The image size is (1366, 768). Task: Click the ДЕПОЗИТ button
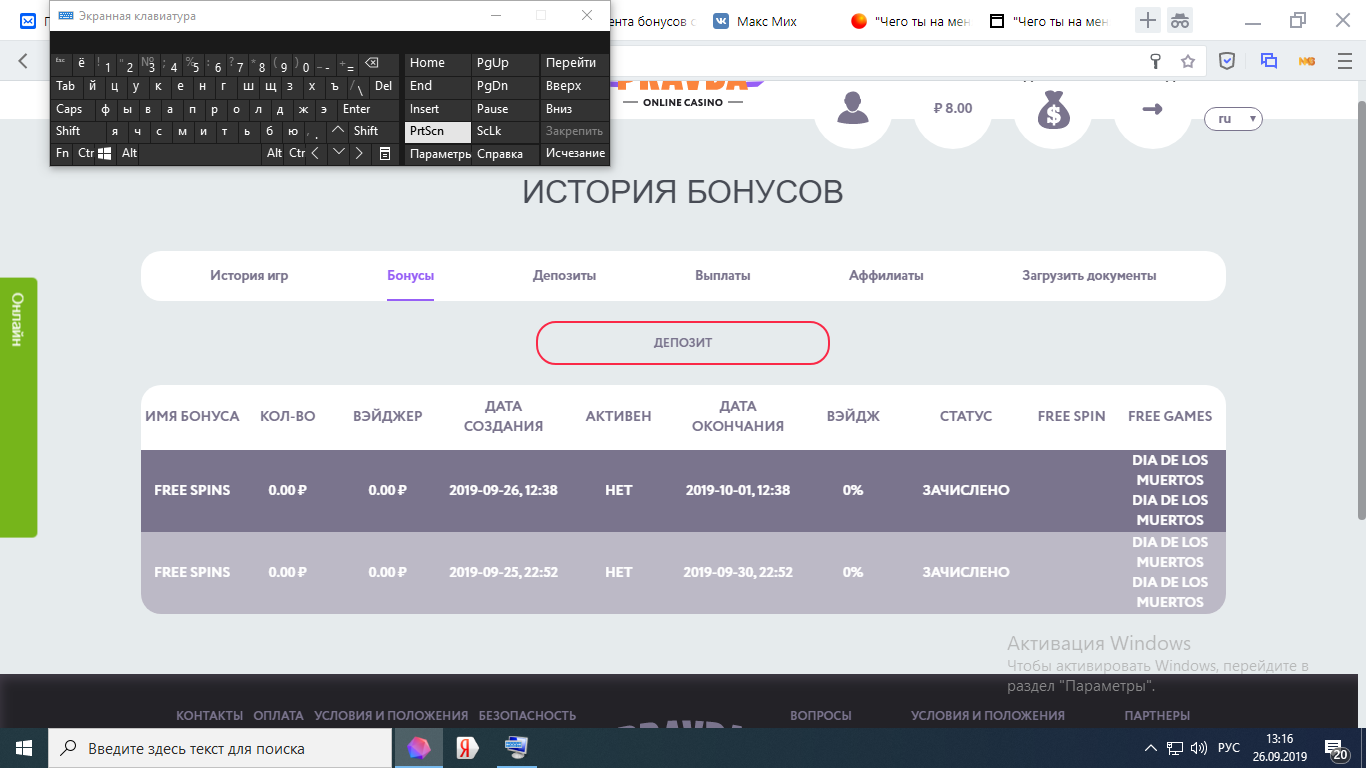[x=683, y=342]
